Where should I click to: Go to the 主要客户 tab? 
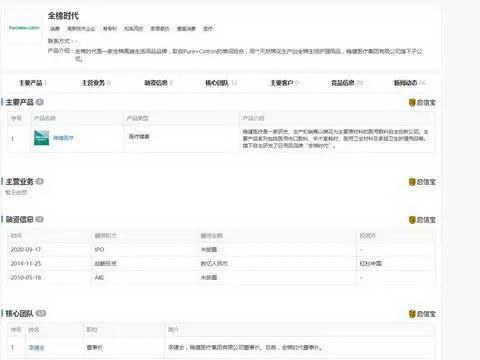point(284,83)
